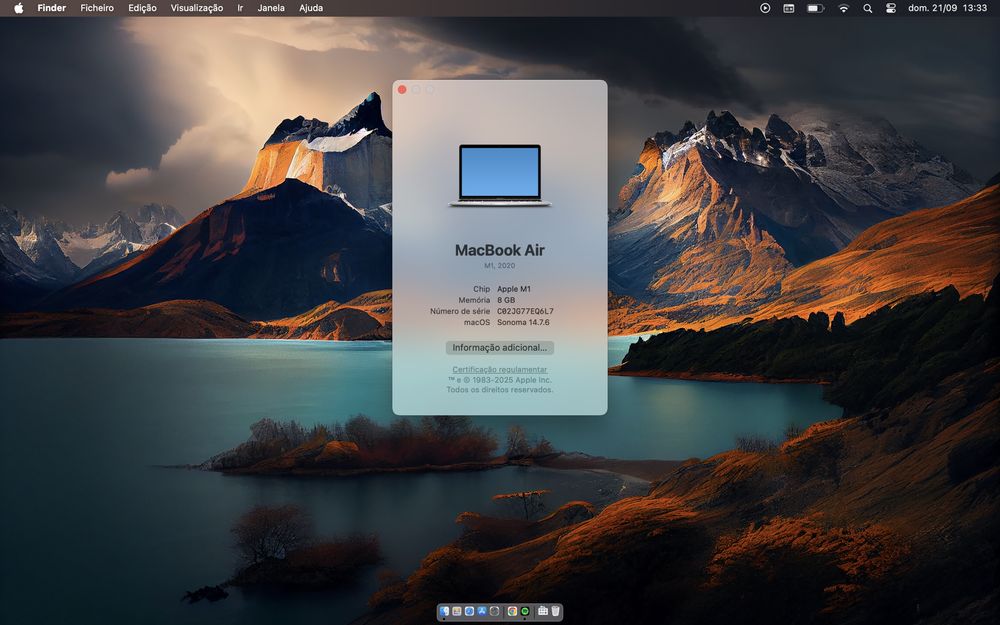Click the window manager menu bar icon
This screenshot has width=1000, height=625.
click(789, 8)
